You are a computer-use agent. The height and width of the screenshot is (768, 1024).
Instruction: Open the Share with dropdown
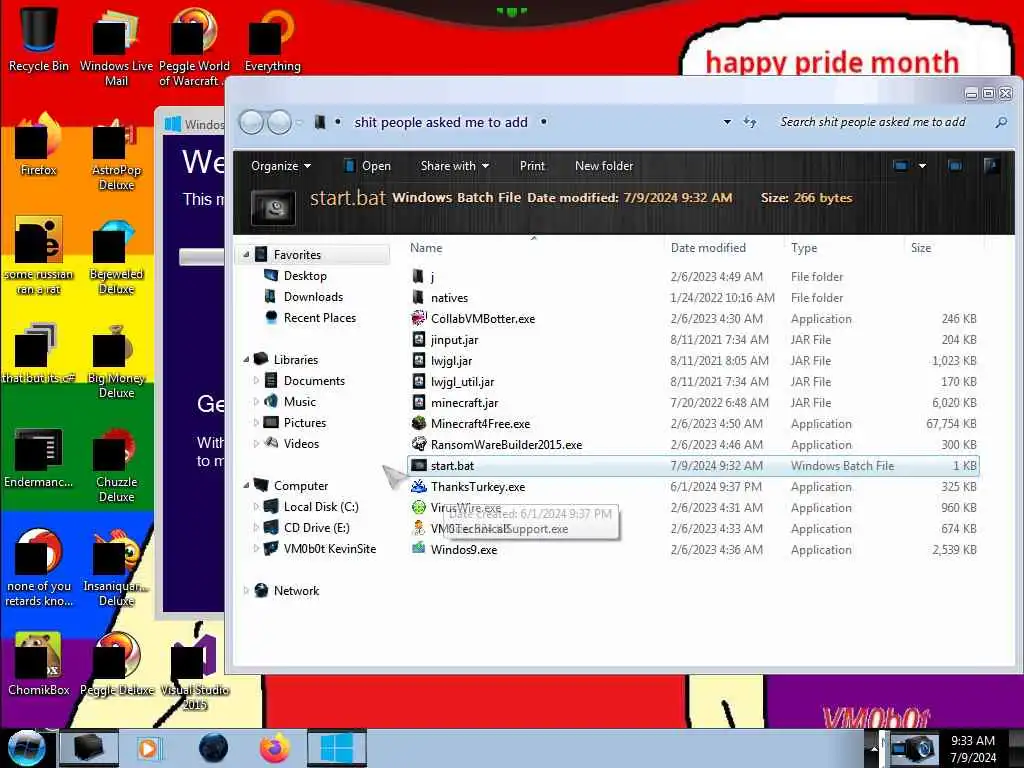pyautogui.click(x=455, y=166)
